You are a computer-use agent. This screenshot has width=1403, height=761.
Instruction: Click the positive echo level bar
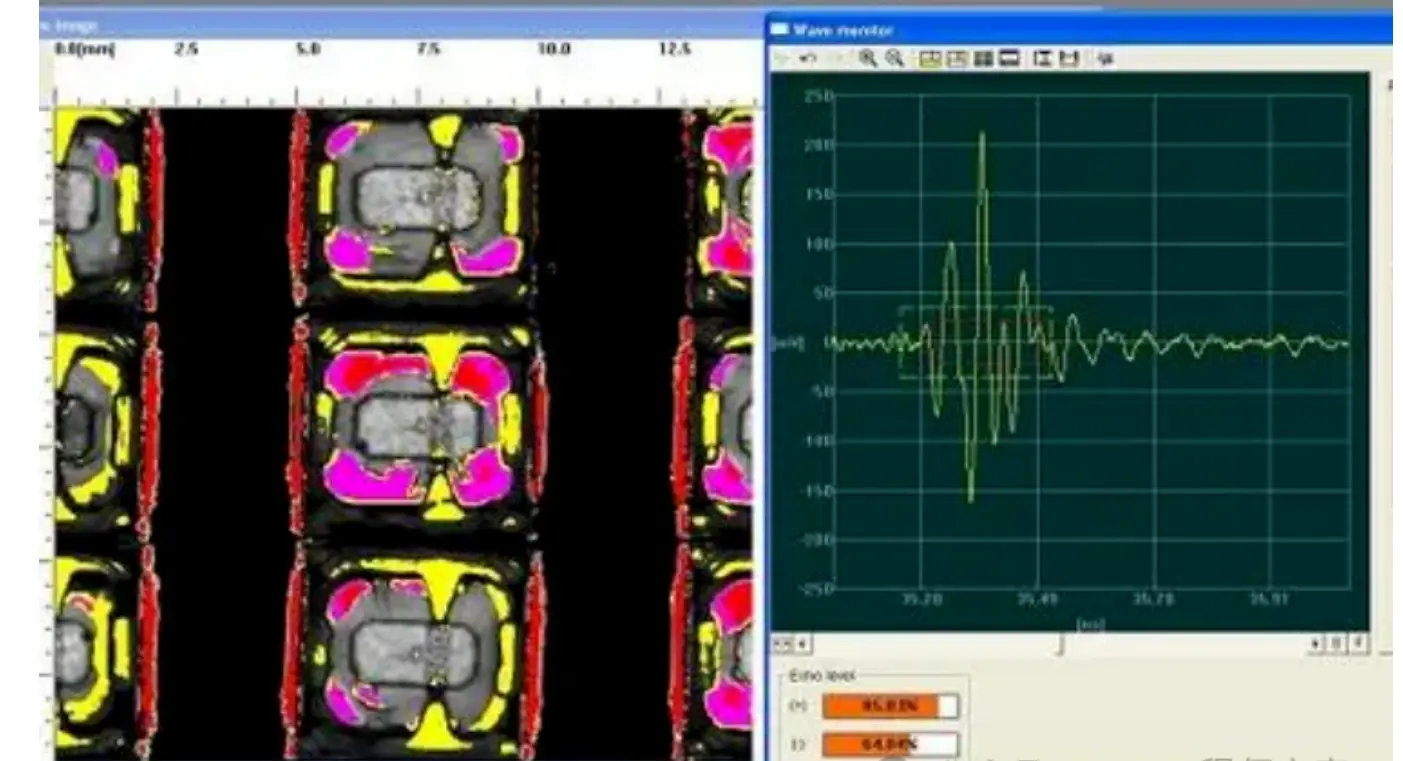tap(889, 707)
